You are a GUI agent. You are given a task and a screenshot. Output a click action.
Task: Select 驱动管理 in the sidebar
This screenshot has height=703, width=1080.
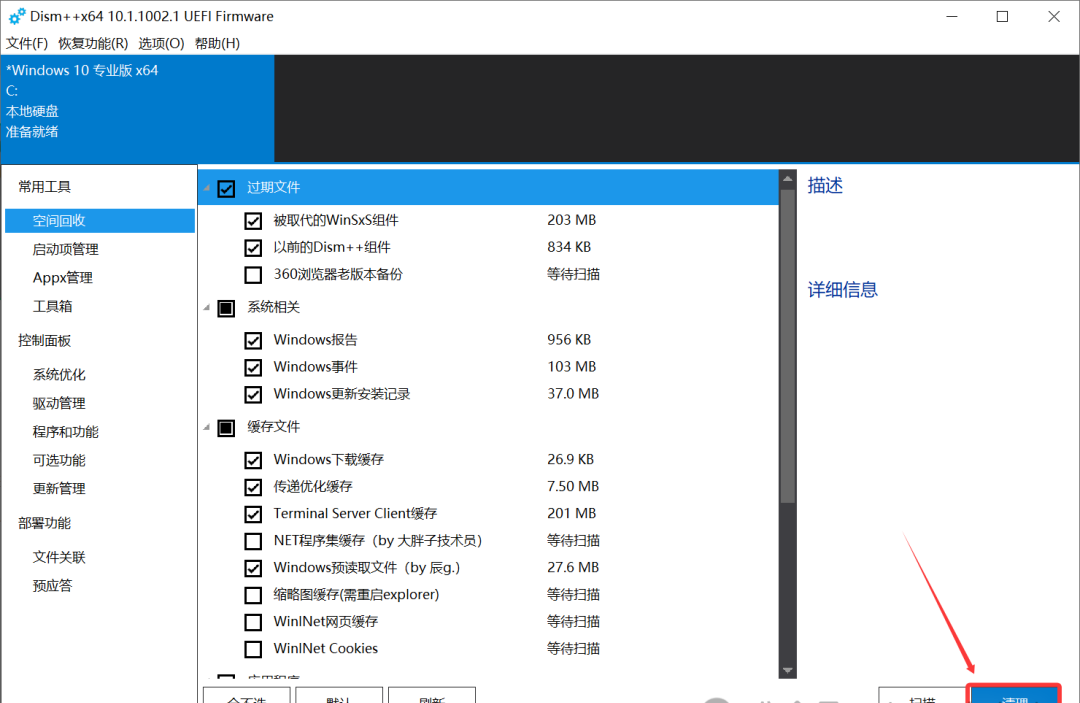coord(59,402)
